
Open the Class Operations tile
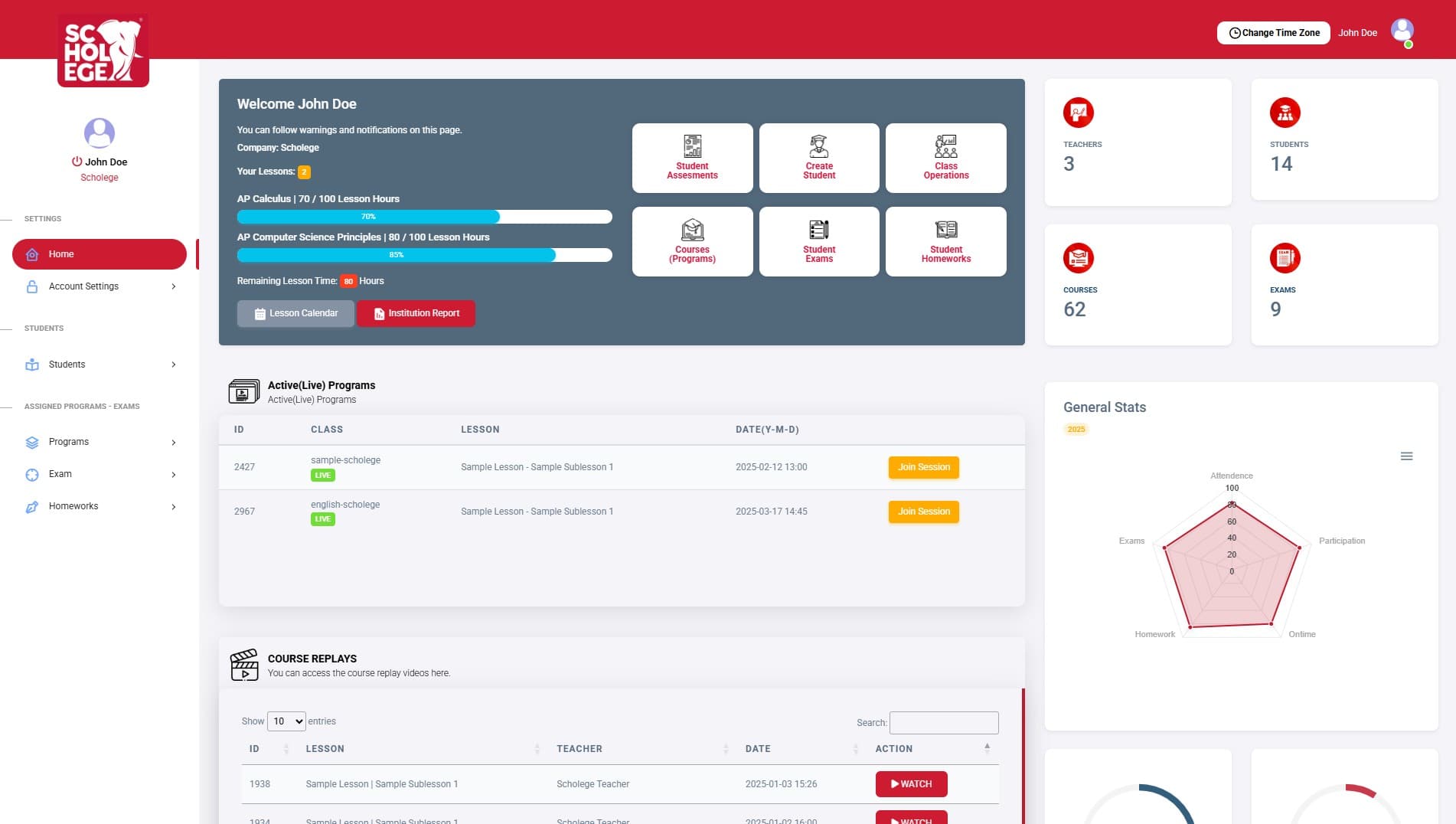coord(946,158)
